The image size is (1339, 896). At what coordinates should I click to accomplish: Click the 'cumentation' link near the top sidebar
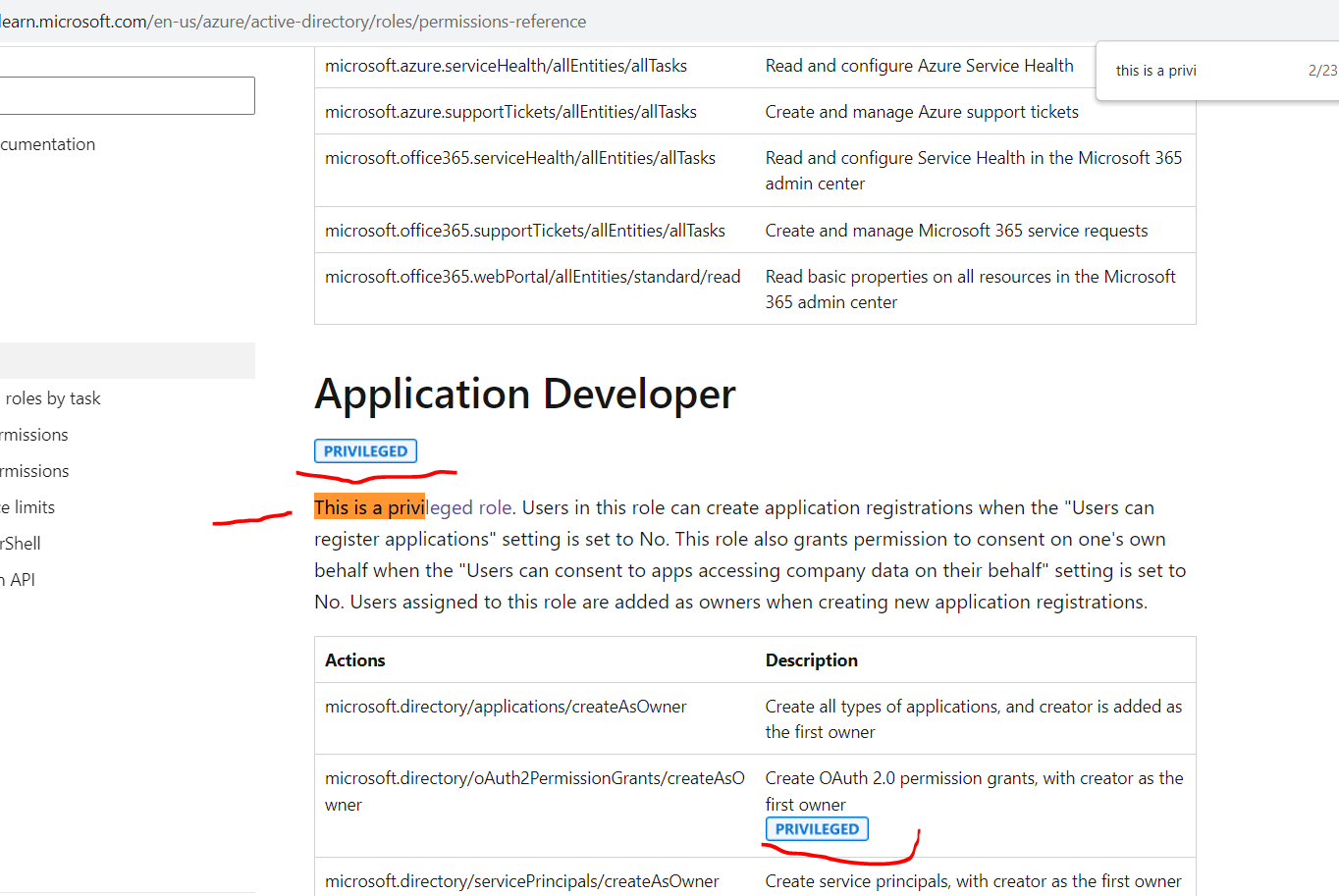coord(47,143)
